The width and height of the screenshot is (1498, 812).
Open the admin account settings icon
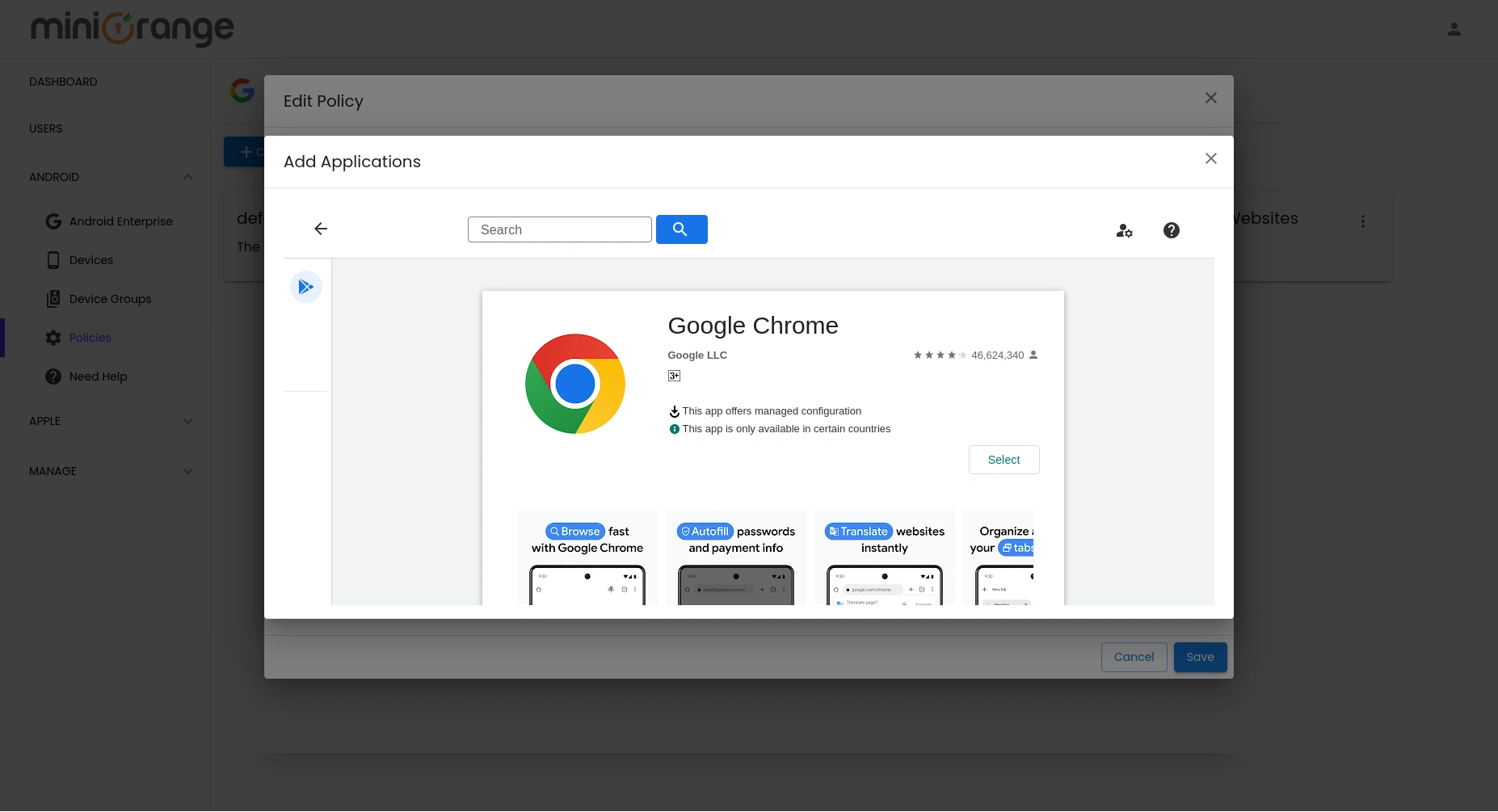1124,230
